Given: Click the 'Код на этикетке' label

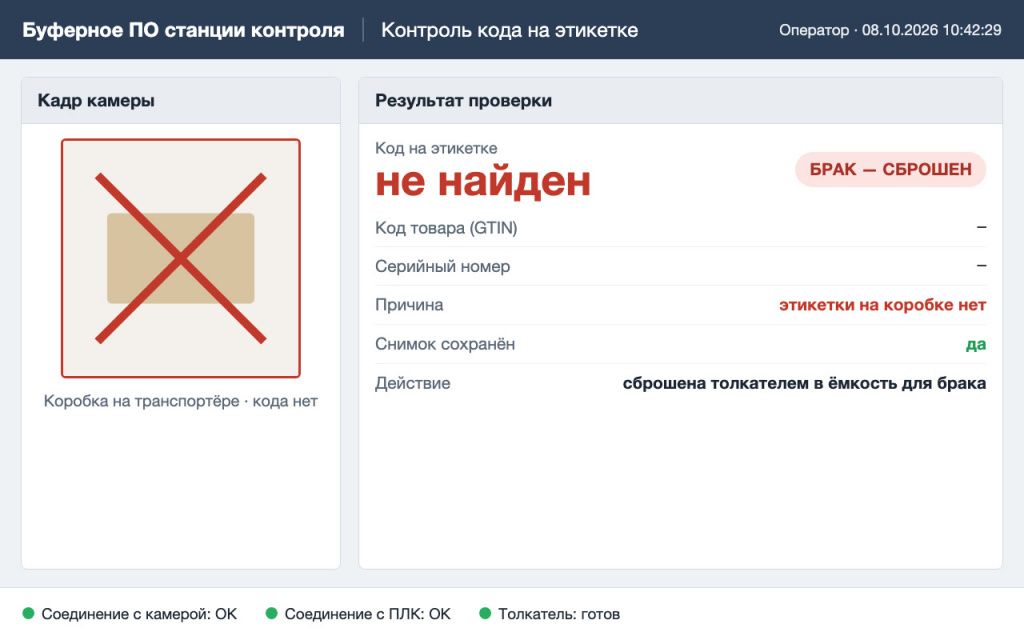Looking at the screenshot, I should coord(436,148).
